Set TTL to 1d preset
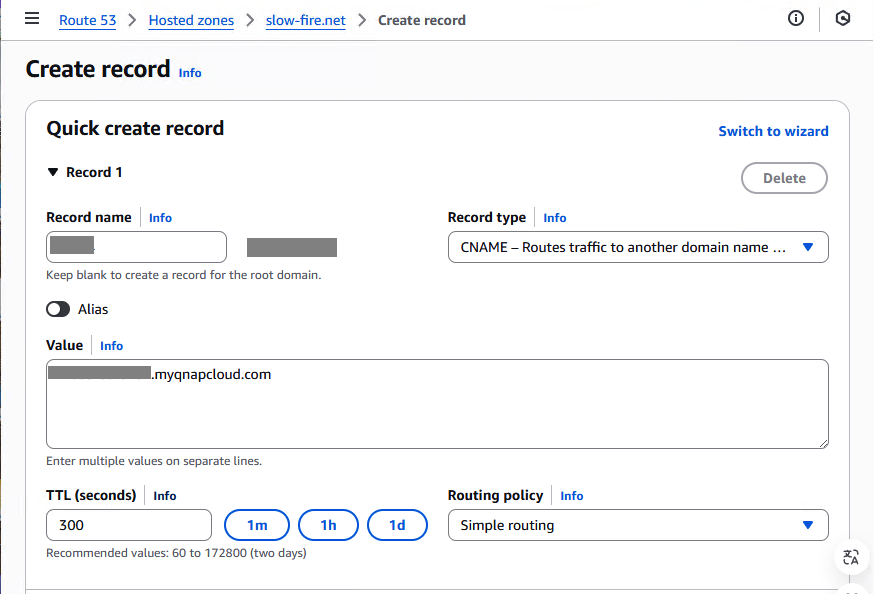874x594 pixels. [397, 525]
